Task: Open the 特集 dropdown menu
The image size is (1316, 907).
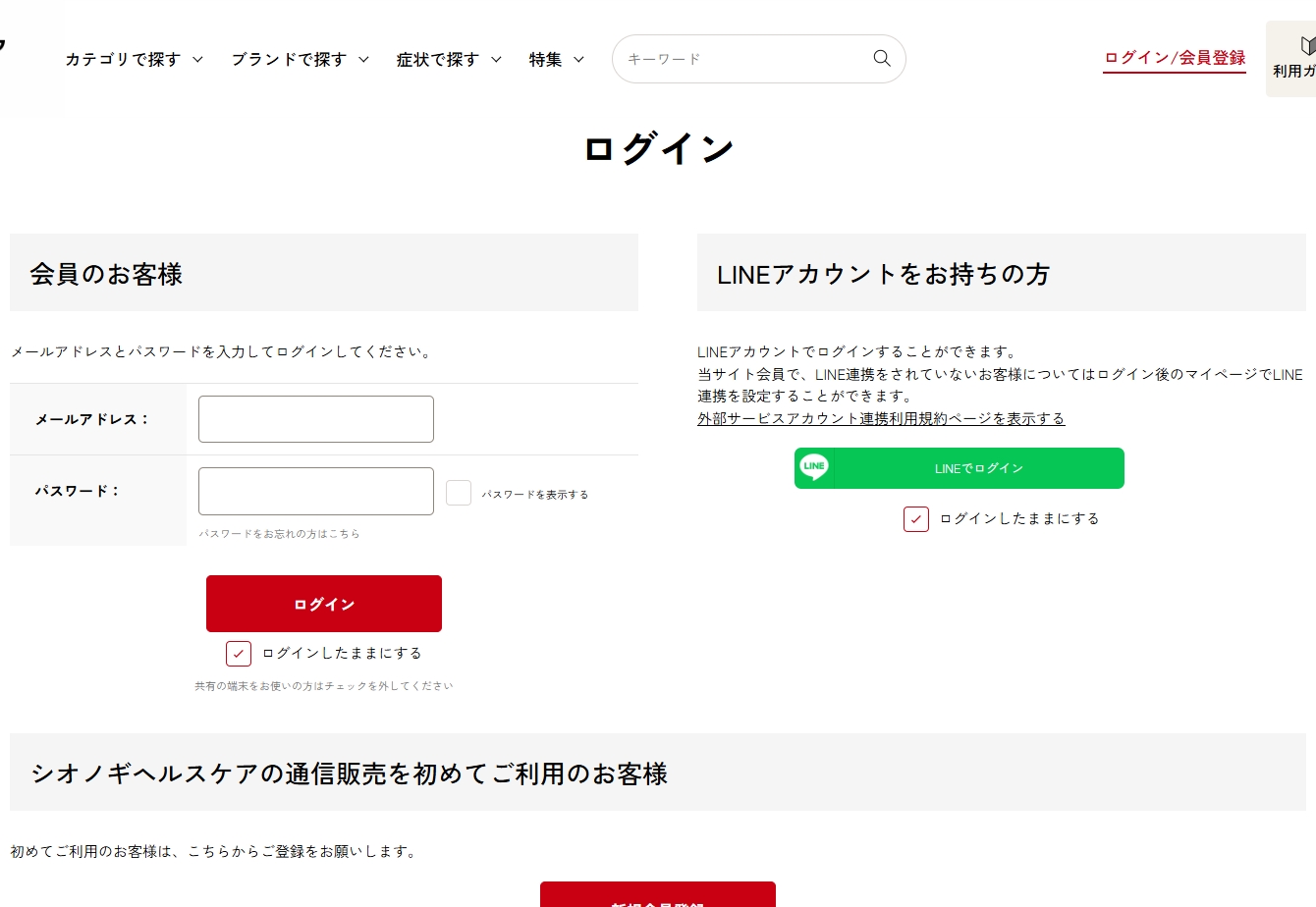Action: pos(555,59)
